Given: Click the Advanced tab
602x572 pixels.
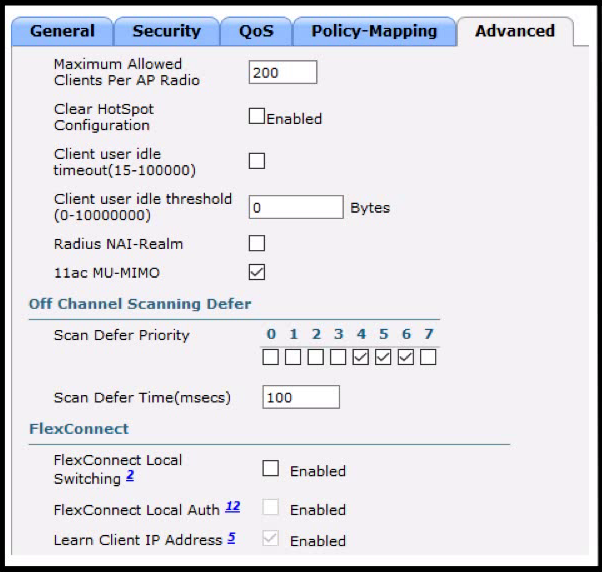Looking at the screenshot, I should [x=515, y=31].
